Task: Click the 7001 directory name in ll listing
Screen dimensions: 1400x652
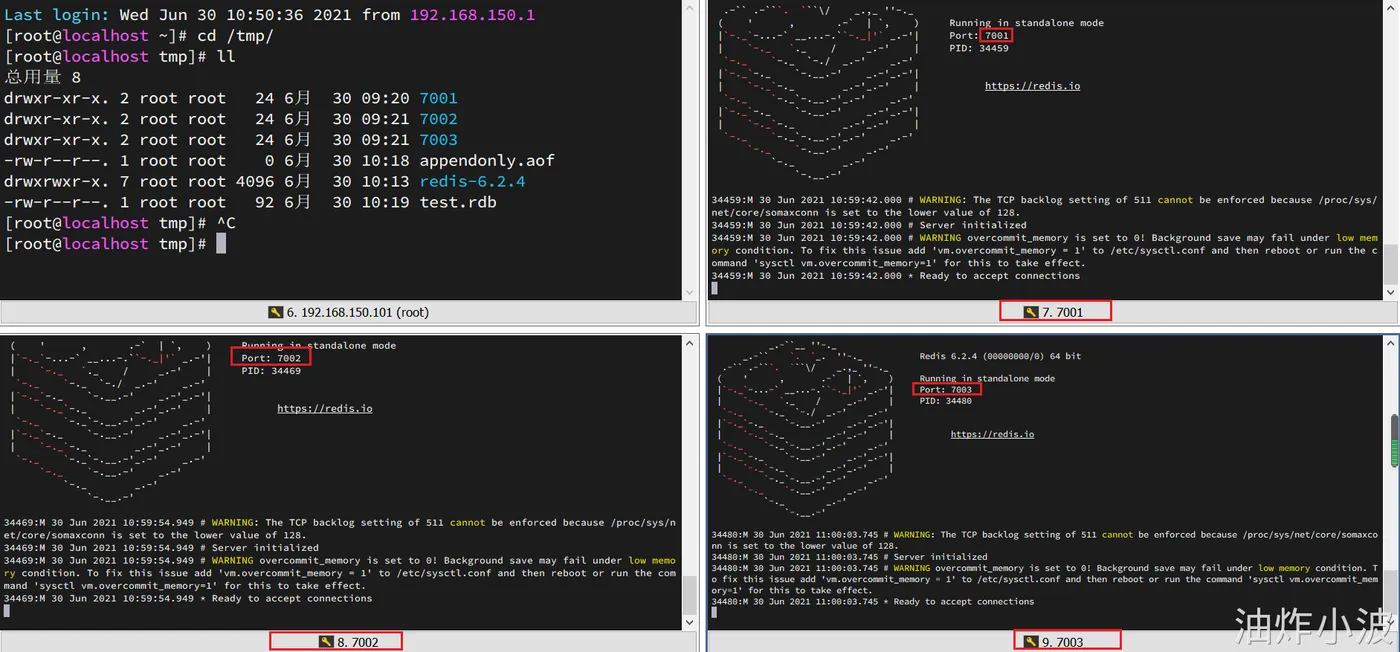Action: point(438,98)
